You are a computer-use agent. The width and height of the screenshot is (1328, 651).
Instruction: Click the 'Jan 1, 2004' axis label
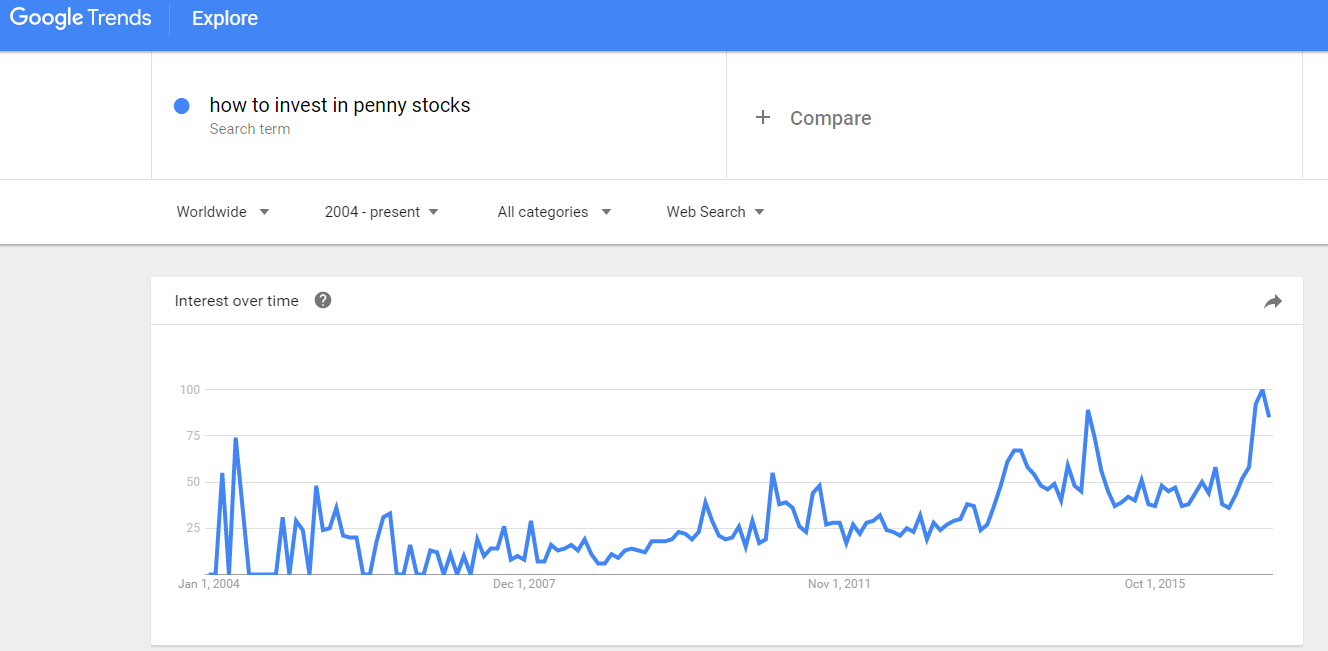point(209,584)
